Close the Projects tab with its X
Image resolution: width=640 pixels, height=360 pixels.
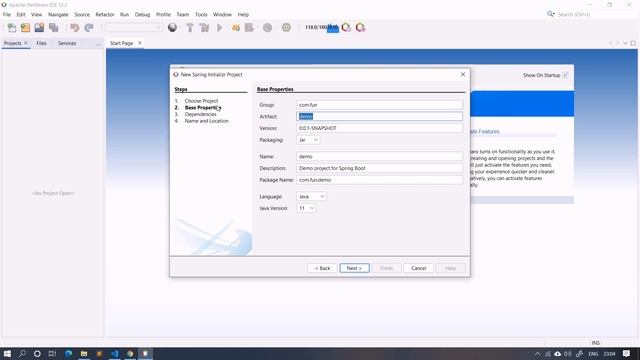26,43
